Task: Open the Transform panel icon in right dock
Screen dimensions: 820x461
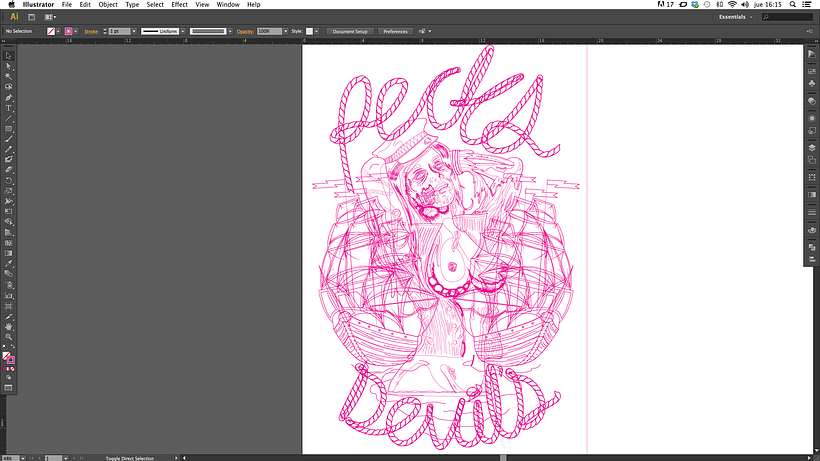Action: tap(812, 178)
